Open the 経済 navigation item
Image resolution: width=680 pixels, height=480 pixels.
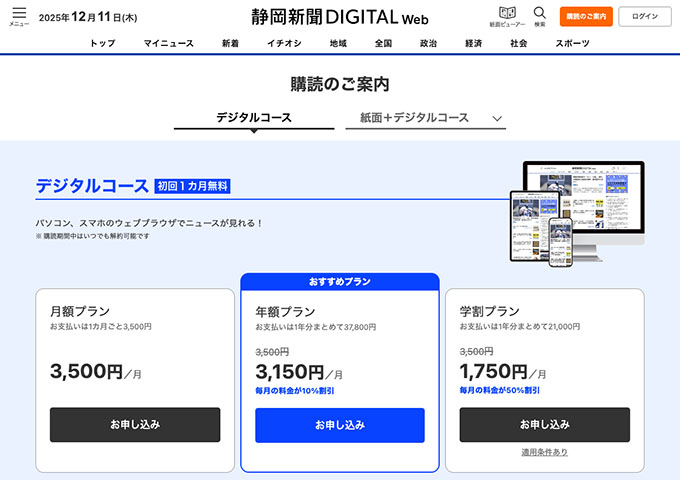474,43
